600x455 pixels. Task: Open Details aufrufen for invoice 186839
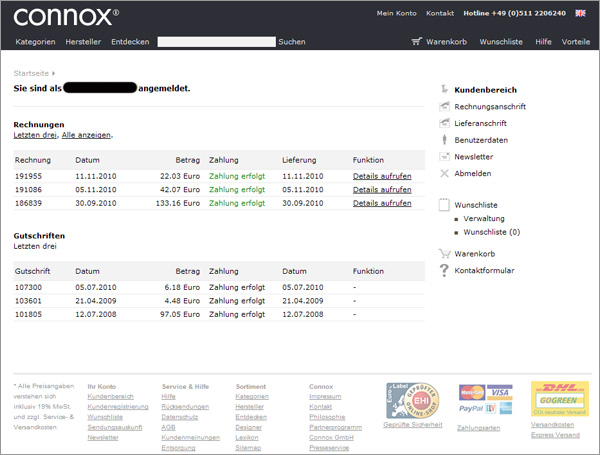coord(382,203)
